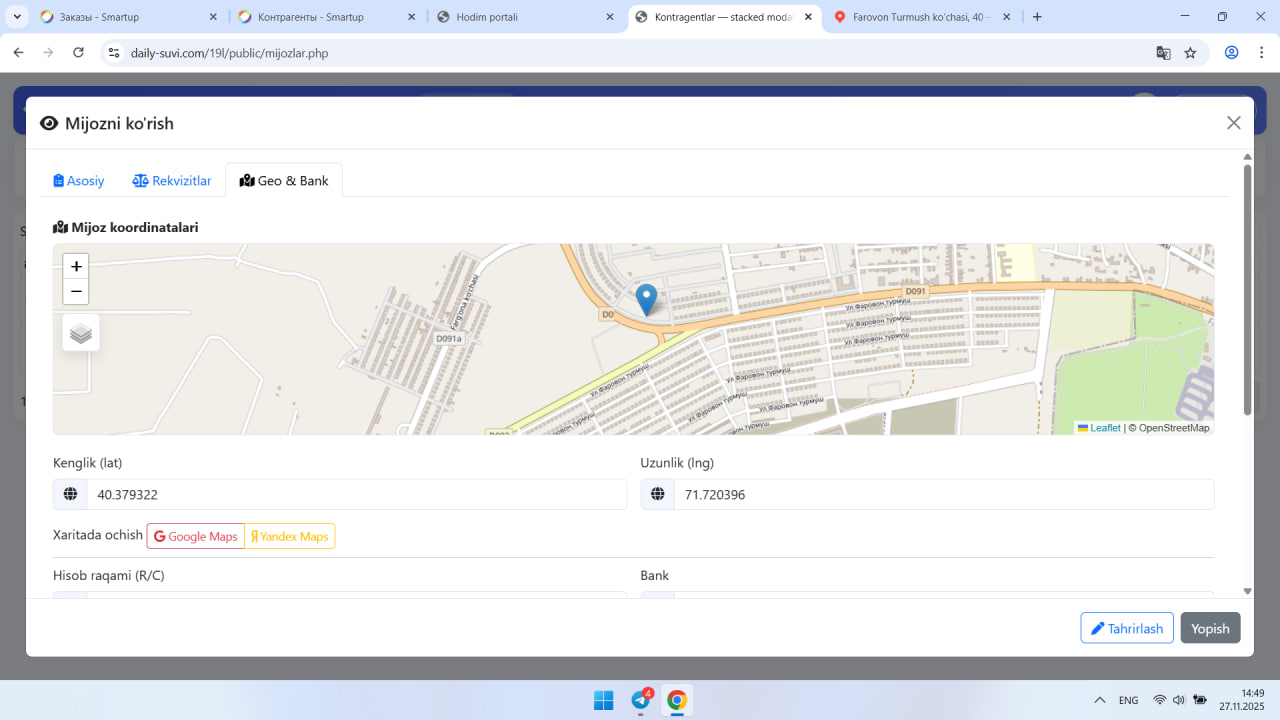This screenshot has width=1280, height=720.
Task: Switch to the Asosiy tab
Action: click(79, 181)
